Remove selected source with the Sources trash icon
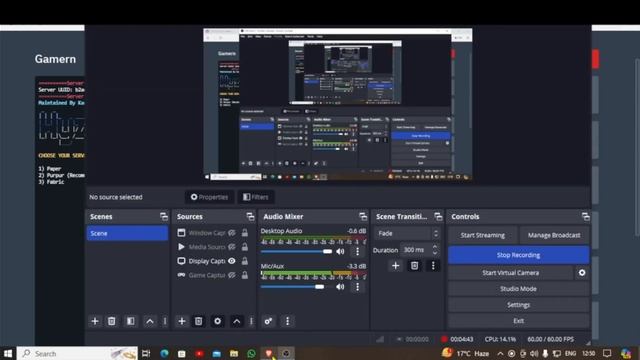This screenshot has width=640, height=360. tap(198, 321)
